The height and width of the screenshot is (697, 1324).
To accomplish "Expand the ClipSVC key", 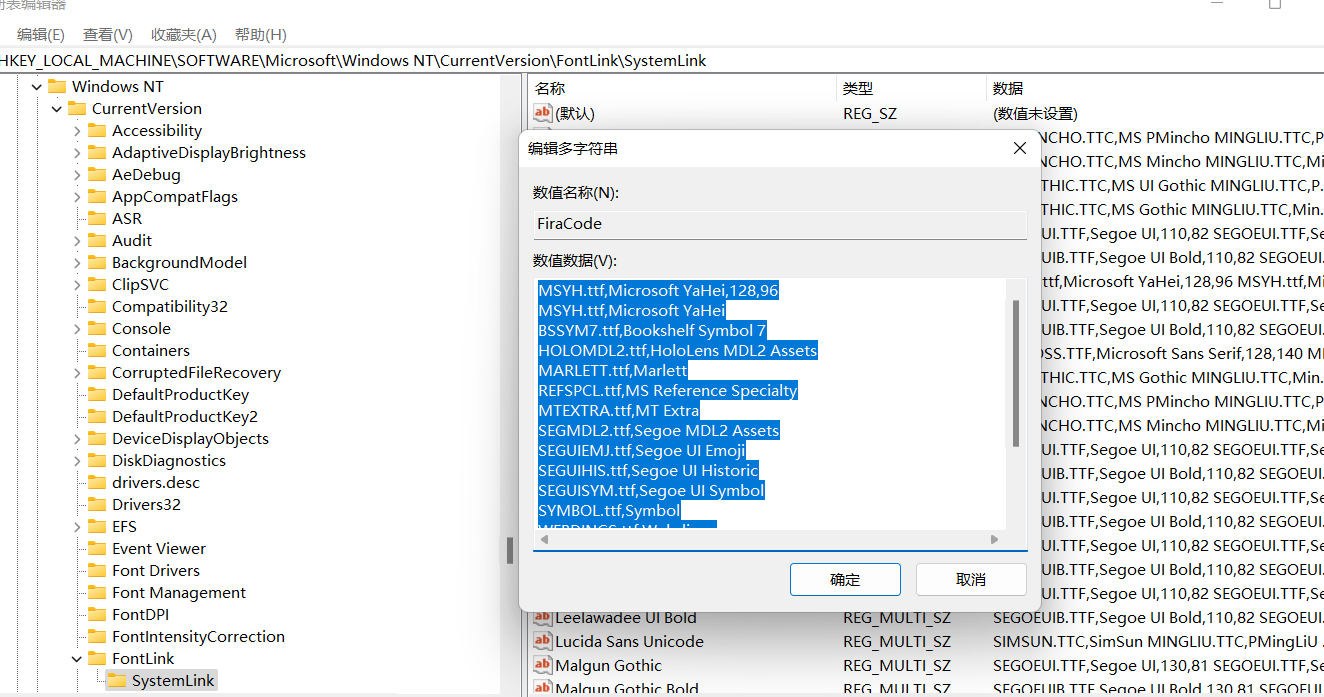I will [77, 285].
